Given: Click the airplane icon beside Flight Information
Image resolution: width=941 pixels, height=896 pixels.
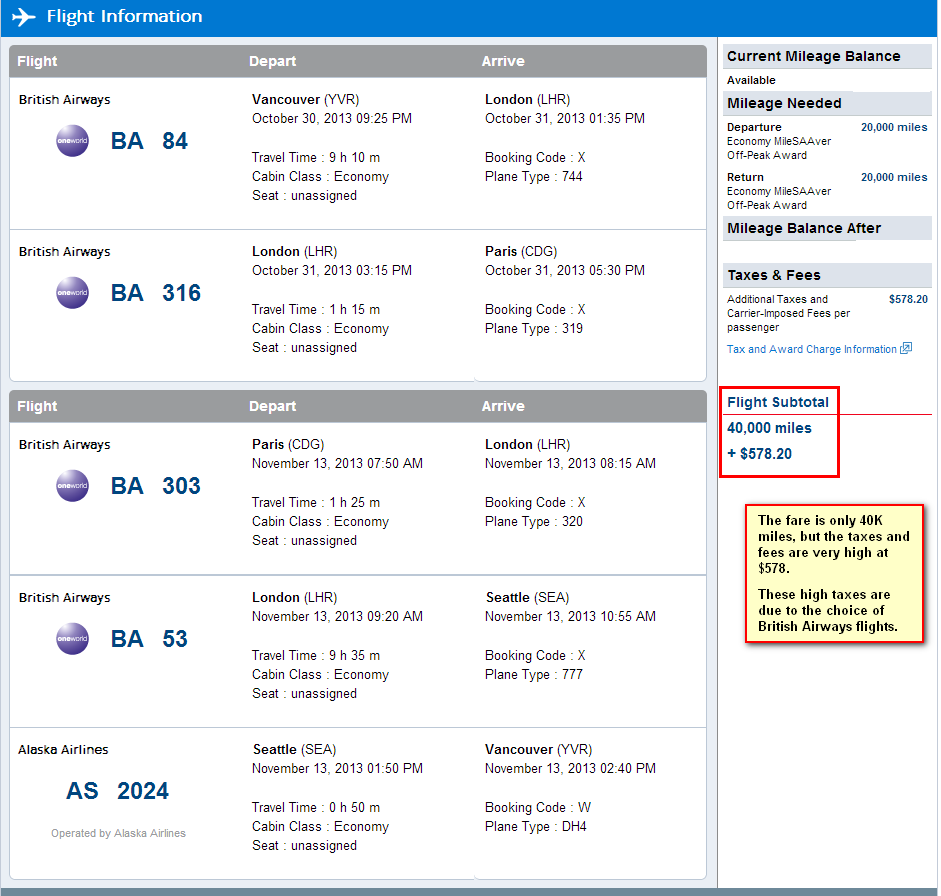Looking at the screenshot, I should click(23, 16).
